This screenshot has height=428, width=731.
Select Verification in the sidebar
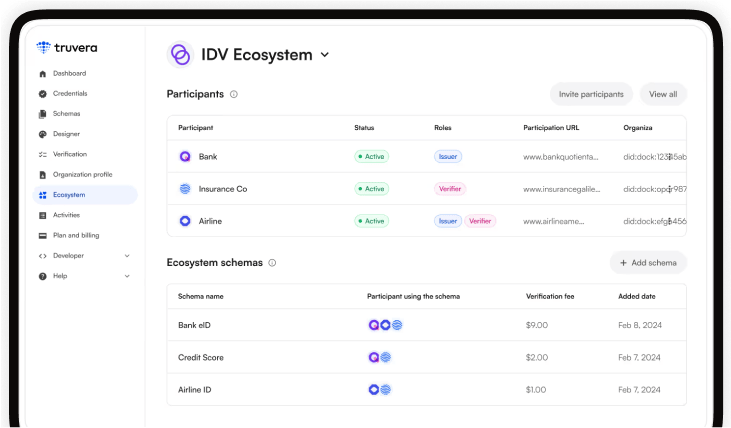(x=69, y=154)
